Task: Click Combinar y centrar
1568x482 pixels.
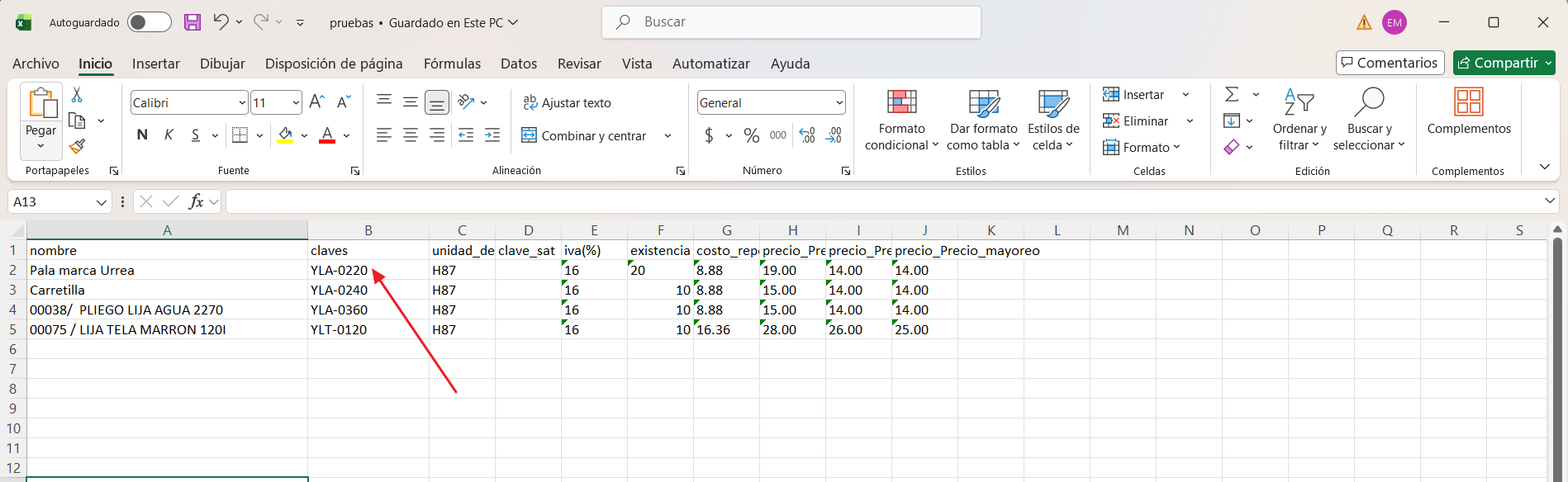Action: (x=584, y=135)
